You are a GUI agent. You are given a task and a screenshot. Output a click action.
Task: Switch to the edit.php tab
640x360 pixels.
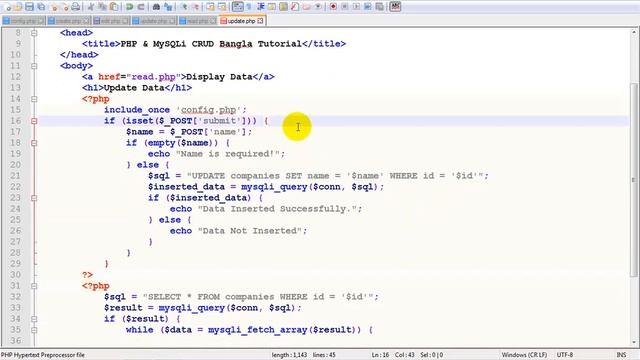pos(111,21)
